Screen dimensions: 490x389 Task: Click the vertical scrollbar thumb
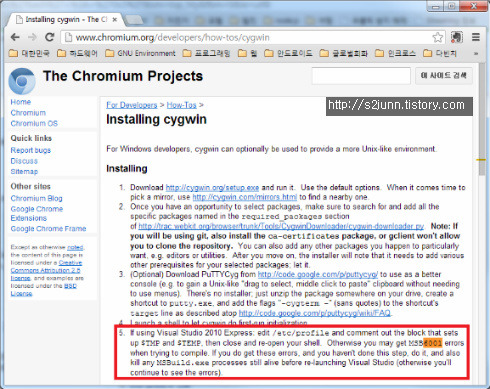pyautogui.click(x=482, y=120)
